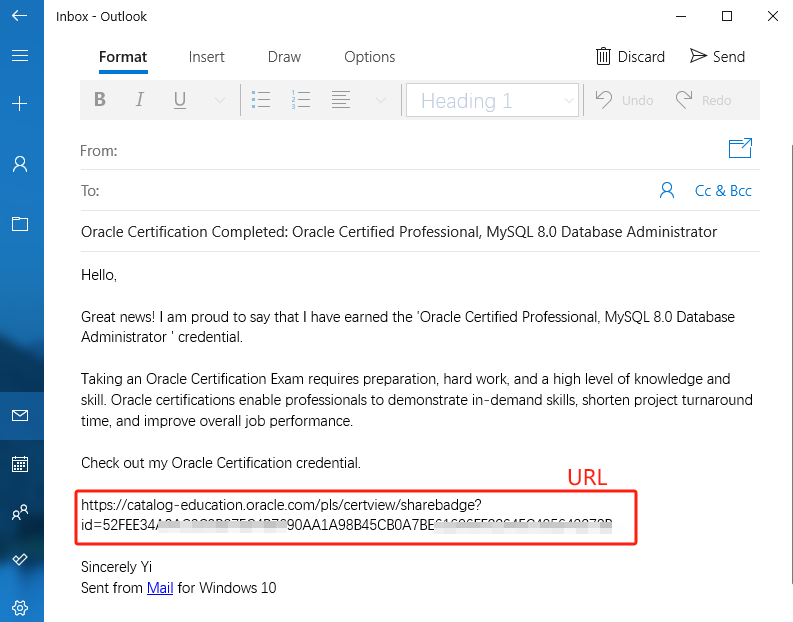Toggle Italic formatting

pyautogui.click(x=140, y=100)
